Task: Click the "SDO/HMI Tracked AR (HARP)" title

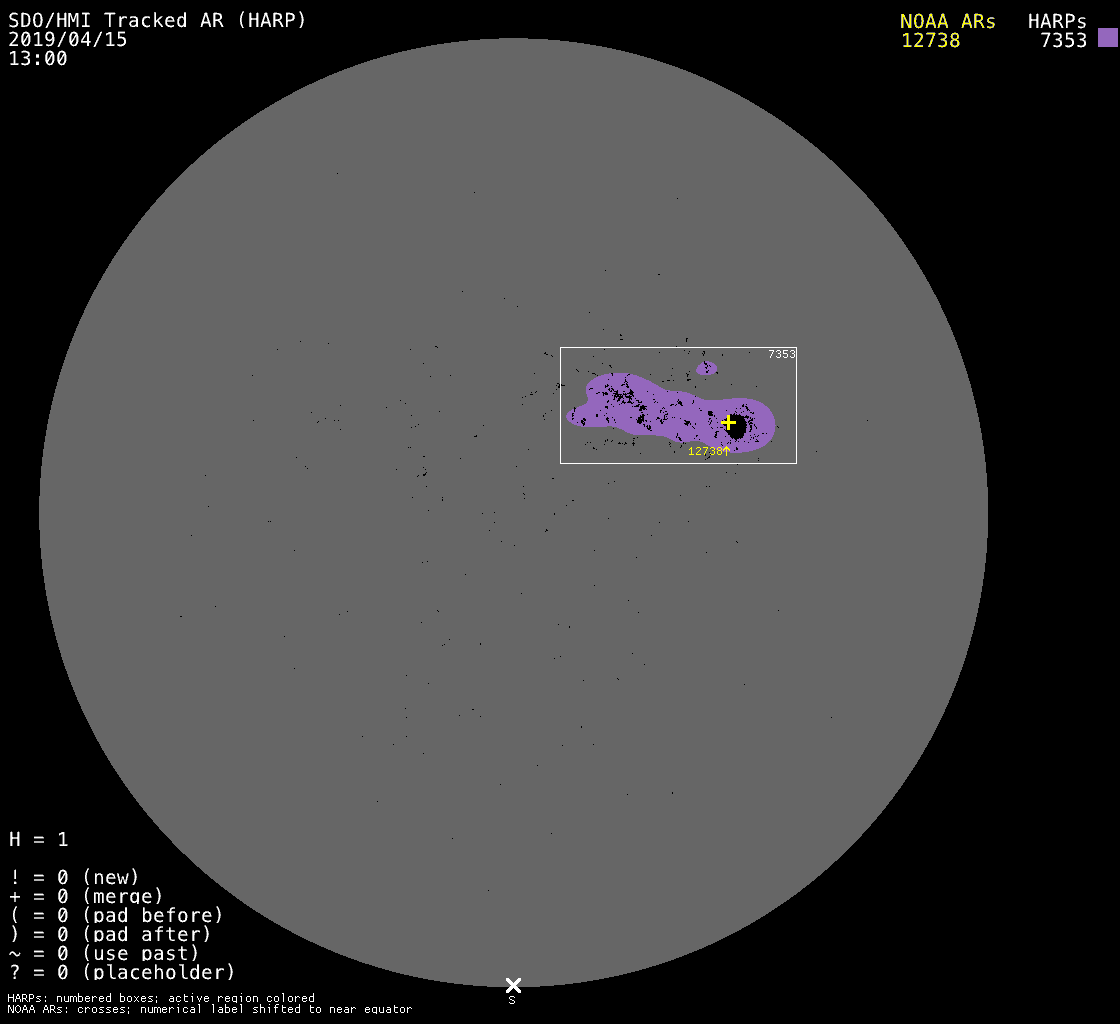Action: point(158,20)
